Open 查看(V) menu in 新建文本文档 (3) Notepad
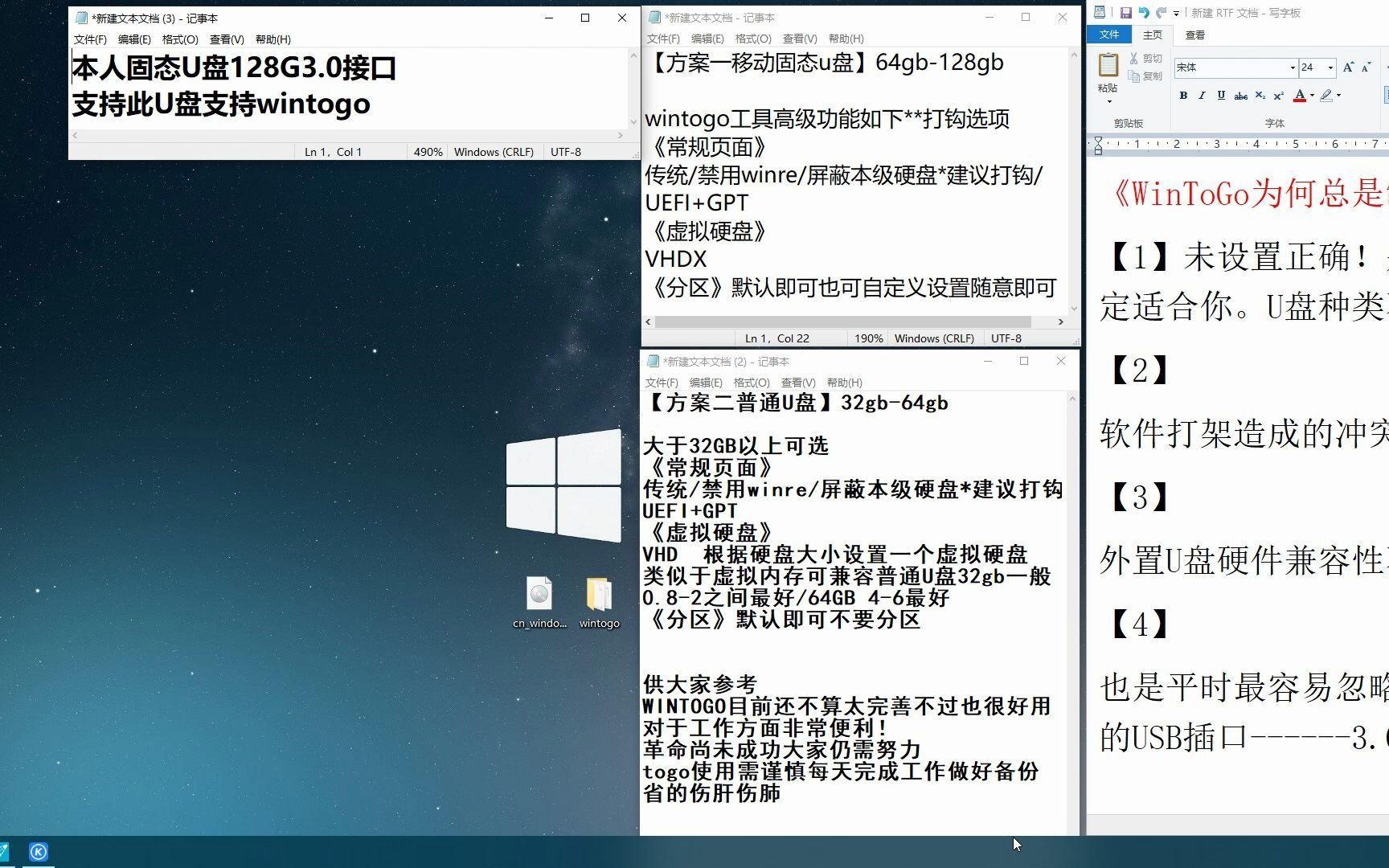The height and width of the screenshot is (868, 1389). pyautogui.click(x=227, y=39)
